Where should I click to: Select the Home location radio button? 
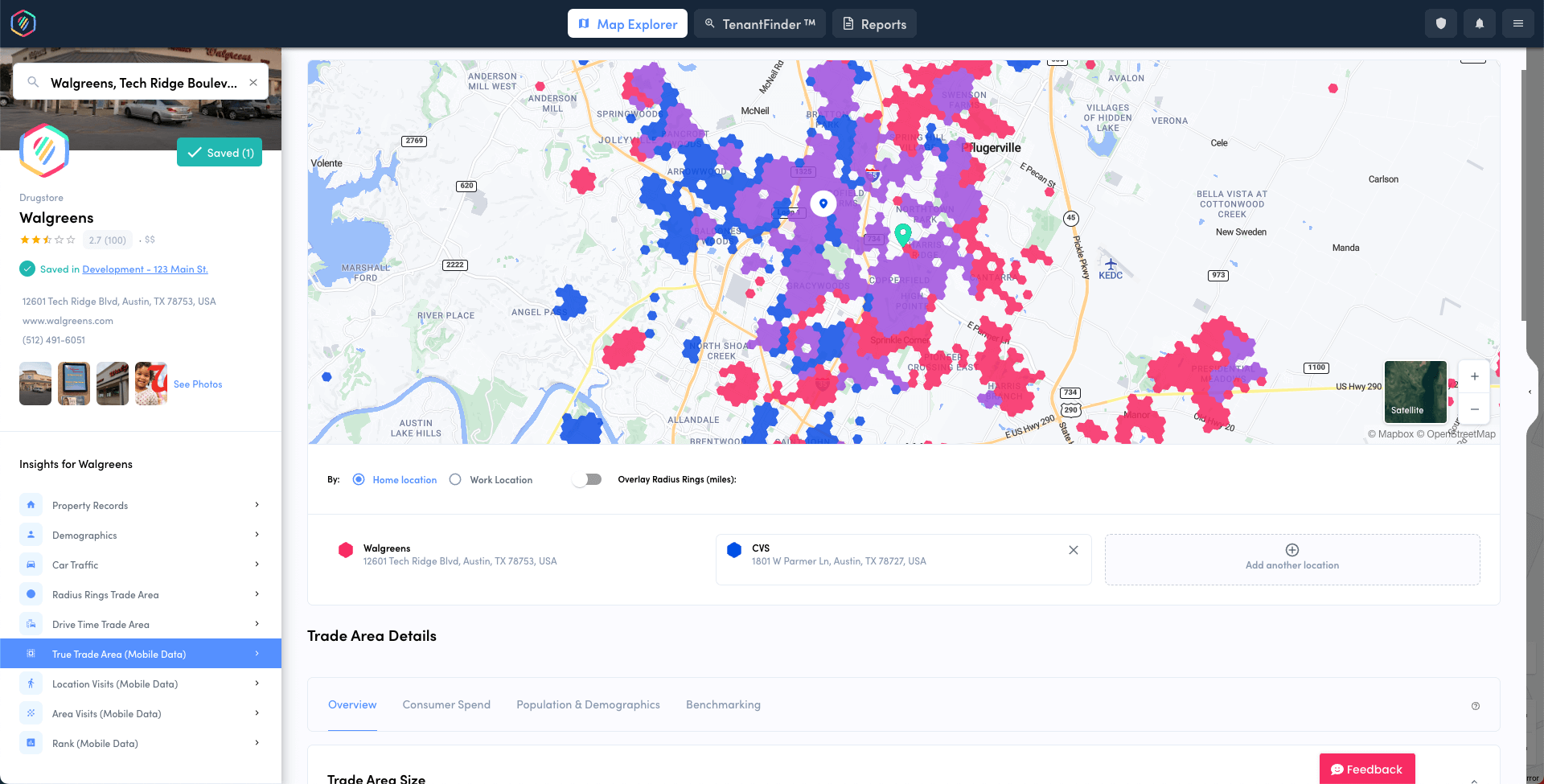(359, 478)
